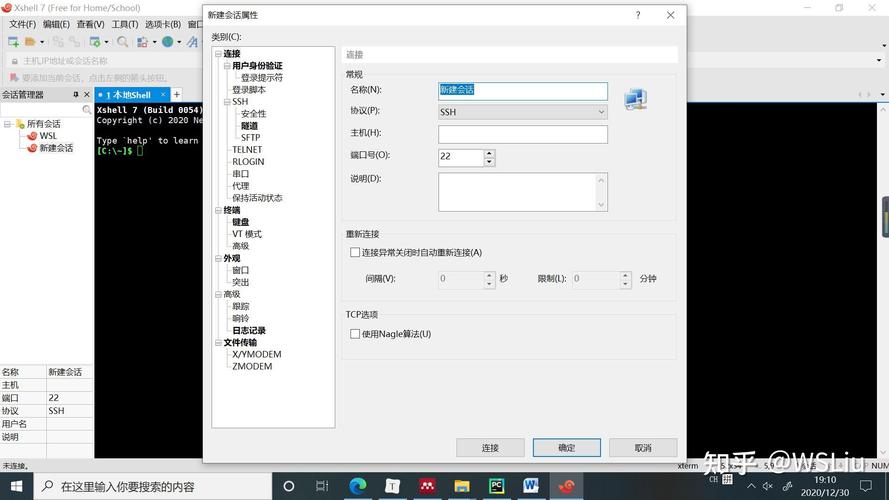Pin the session manager panel

tap(75, 95)
